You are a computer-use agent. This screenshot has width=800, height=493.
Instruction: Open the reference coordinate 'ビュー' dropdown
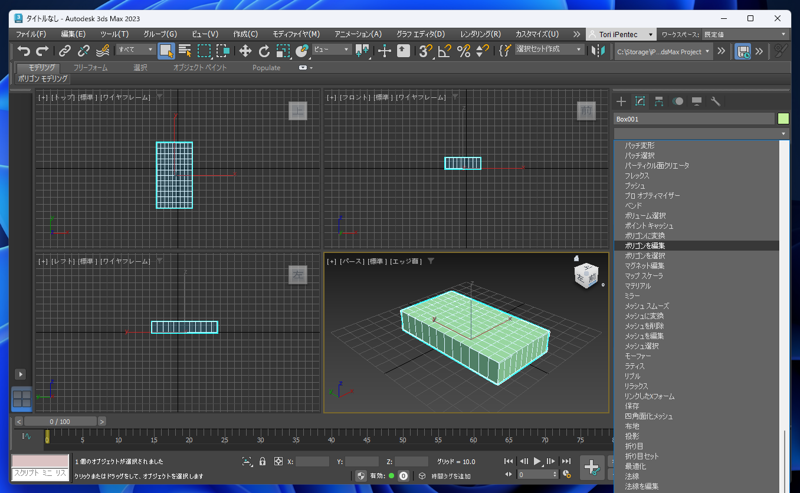[x=331, y=50]
